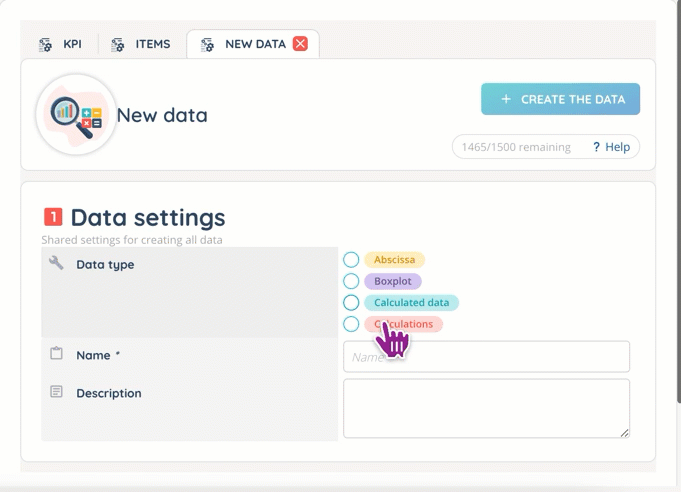Choose the Calculated data radio option
The image size is (681, 492).
click(351, 302)
